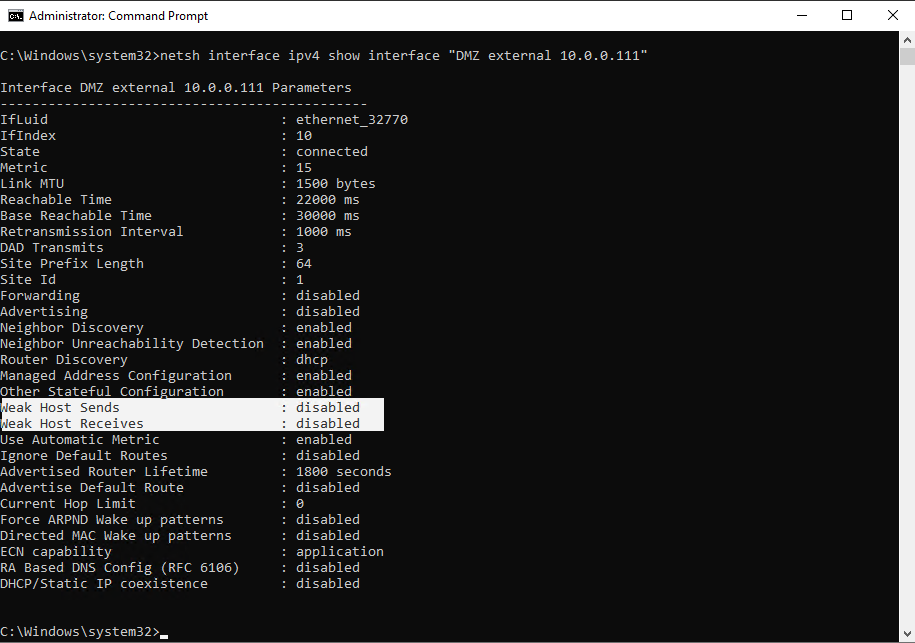Click the Neighbor Unreachability Detection label

click(x=132, y=344)
